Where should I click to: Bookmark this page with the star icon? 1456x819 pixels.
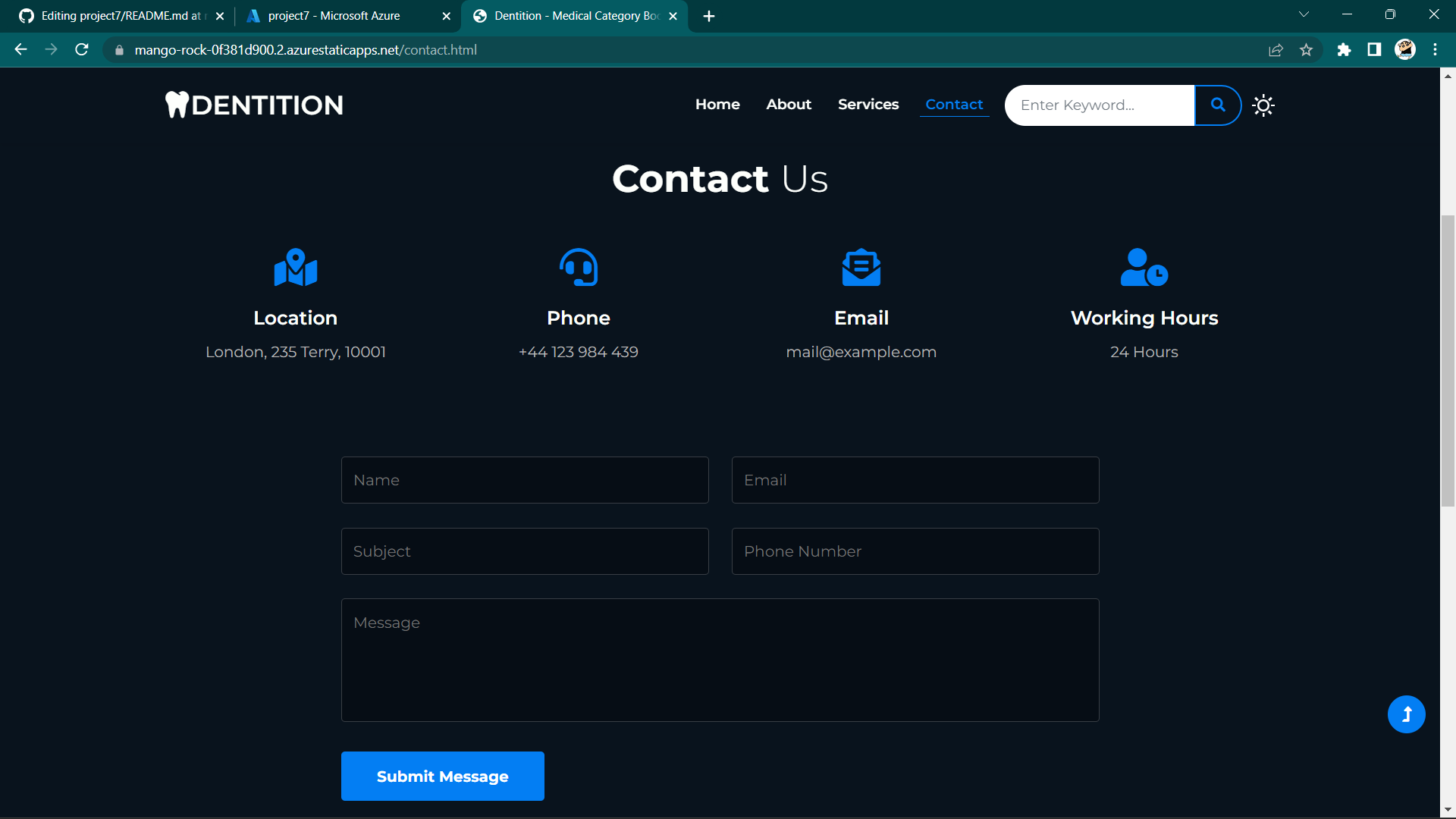pos(1306,50)
